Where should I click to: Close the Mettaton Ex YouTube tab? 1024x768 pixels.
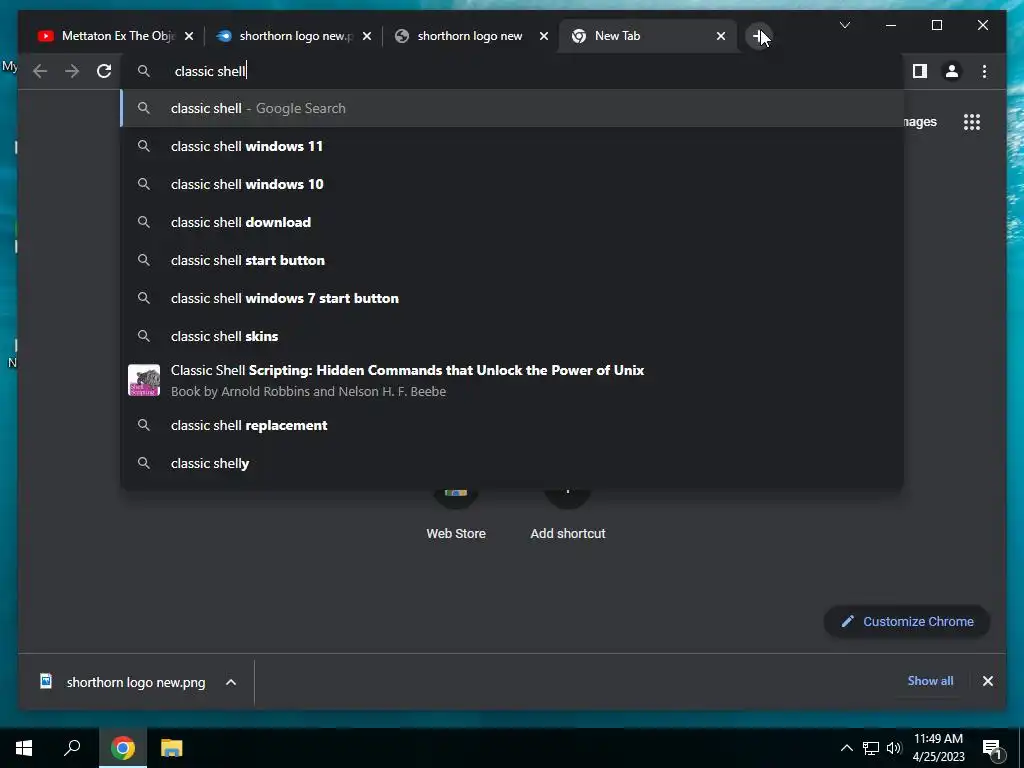coord(189,36)
